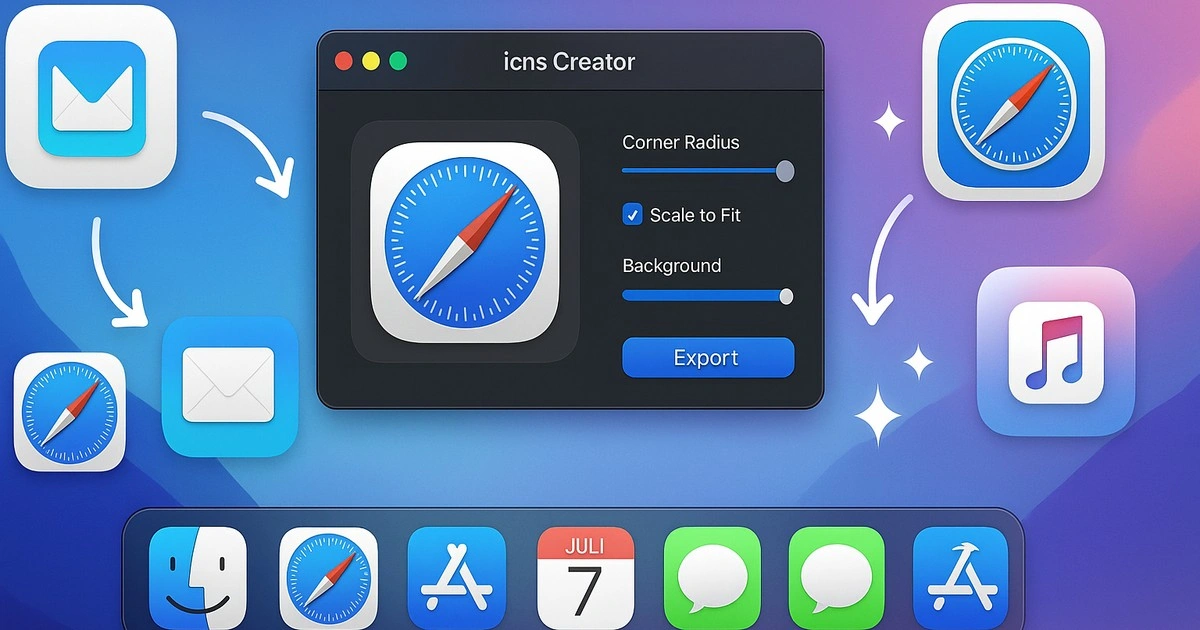Click the Safari icon preview in icns Creator
The width and height of the screenshot is (1200, 630).
coord(465,242)
